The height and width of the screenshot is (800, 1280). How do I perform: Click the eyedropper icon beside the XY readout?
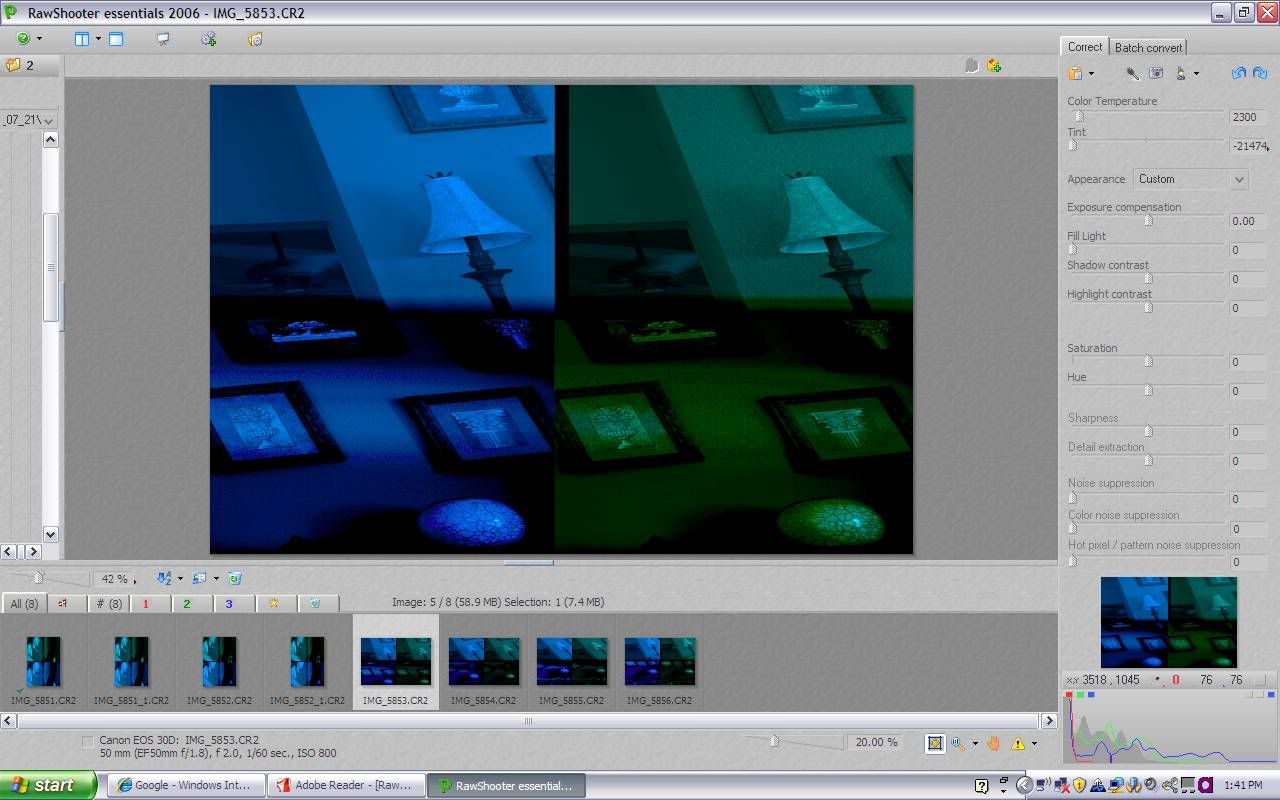tap(1157, 680)
